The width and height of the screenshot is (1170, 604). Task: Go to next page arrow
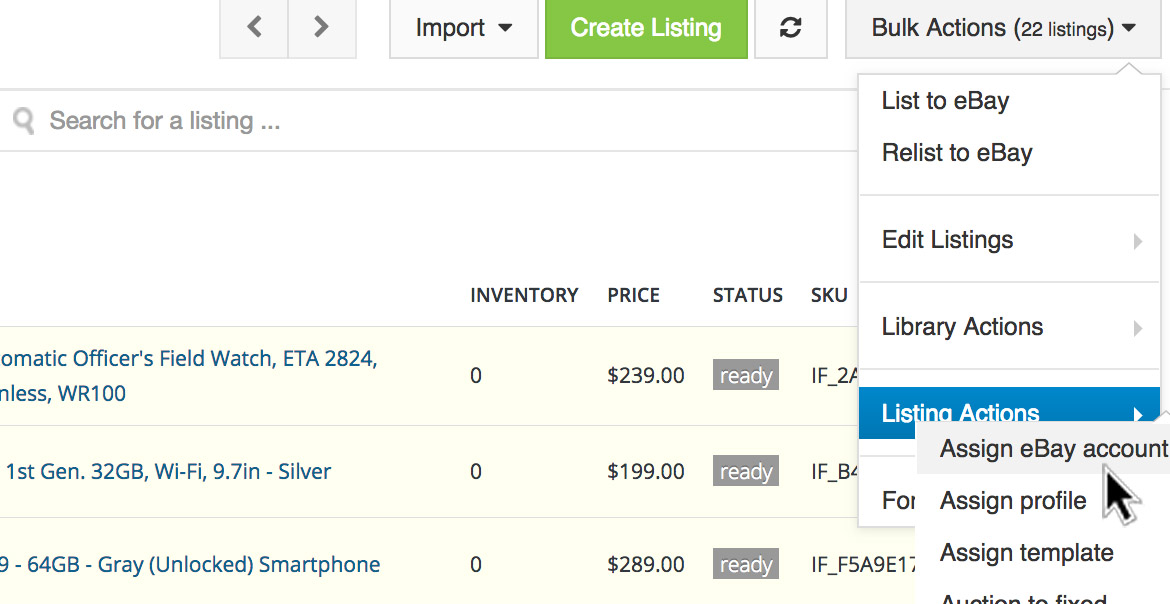321,28
